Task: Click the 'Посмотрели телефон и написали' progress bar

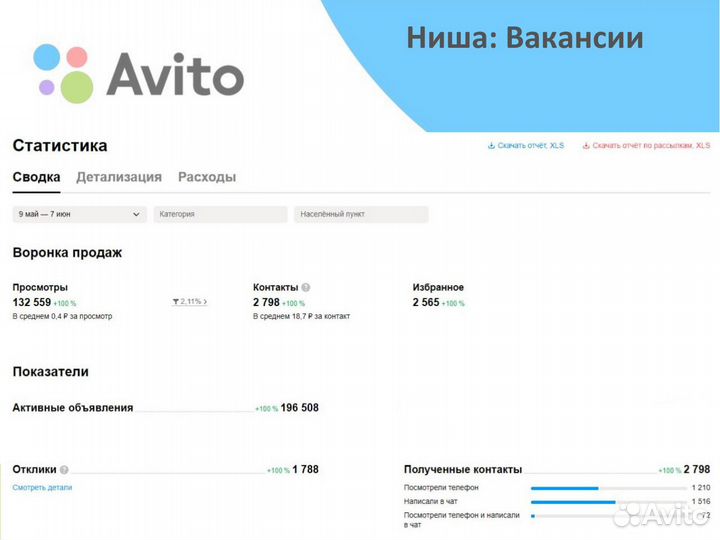Action: pos(610,516)
